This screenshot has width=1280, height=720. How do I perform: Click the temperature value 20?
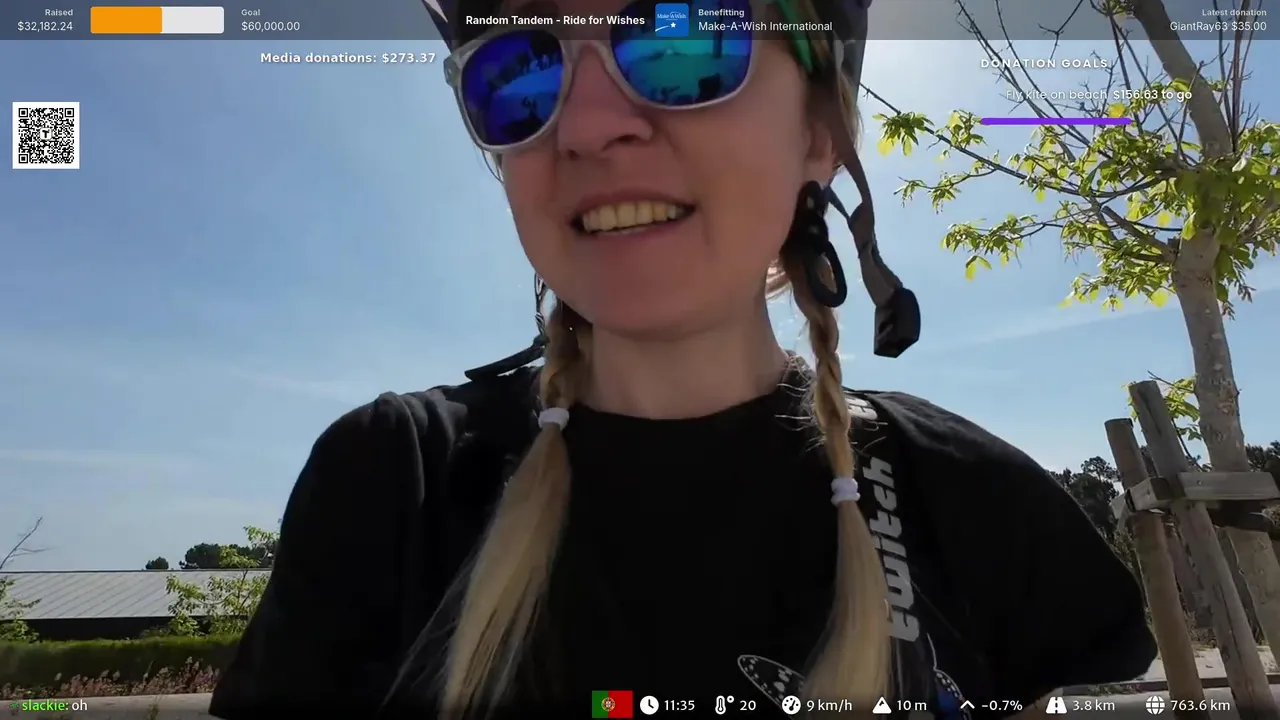coord(747,705)
